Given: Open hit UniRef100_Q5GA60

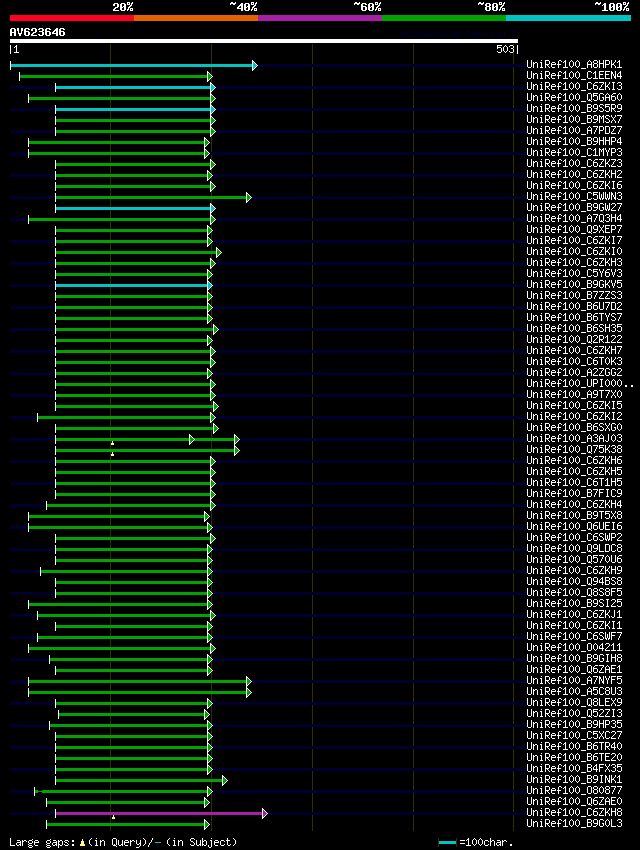Looking at the screenshot, I should tap(574, 98).
